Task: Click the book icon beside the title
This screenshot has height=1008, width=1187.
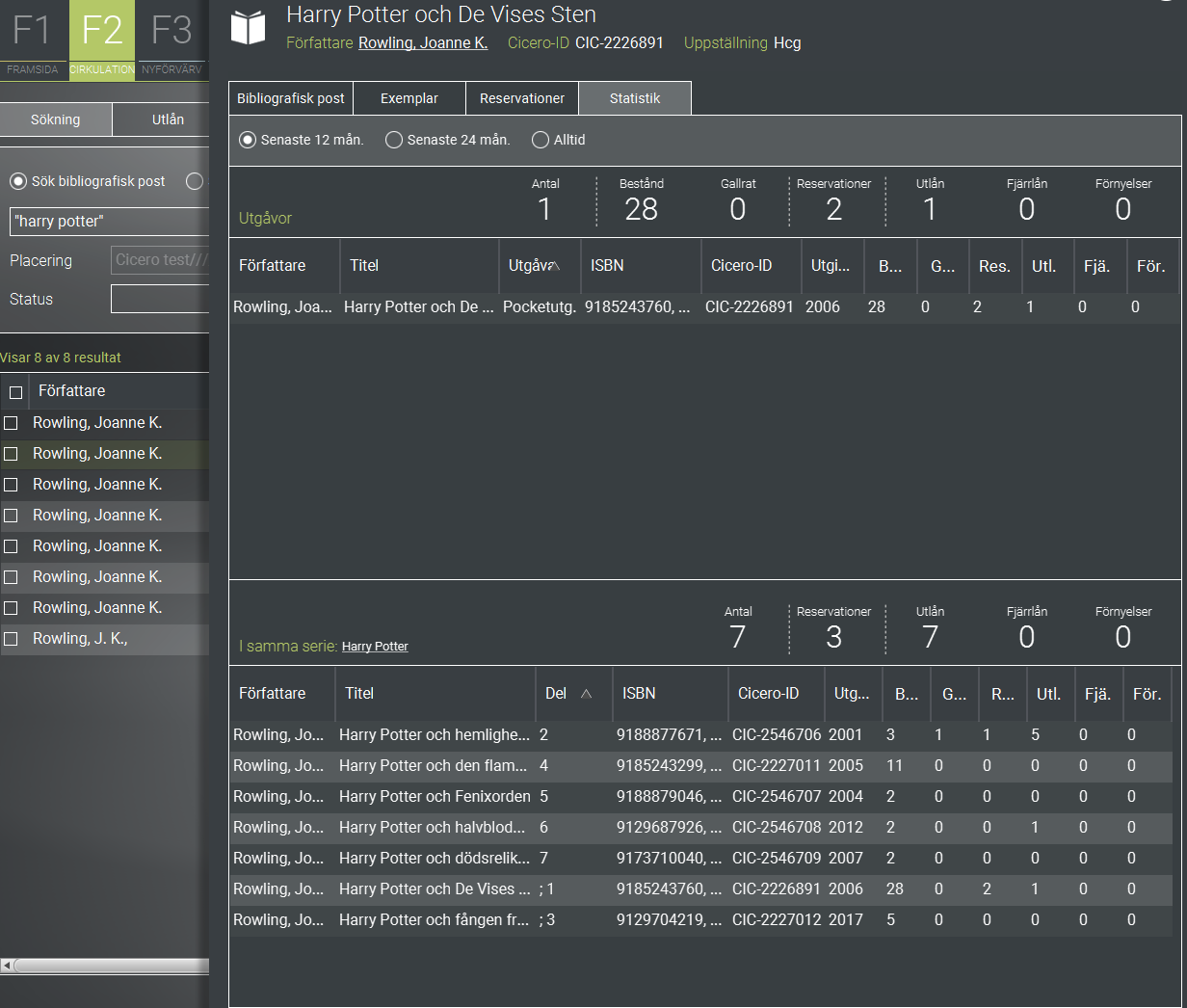Action: (x=249, y=28)
